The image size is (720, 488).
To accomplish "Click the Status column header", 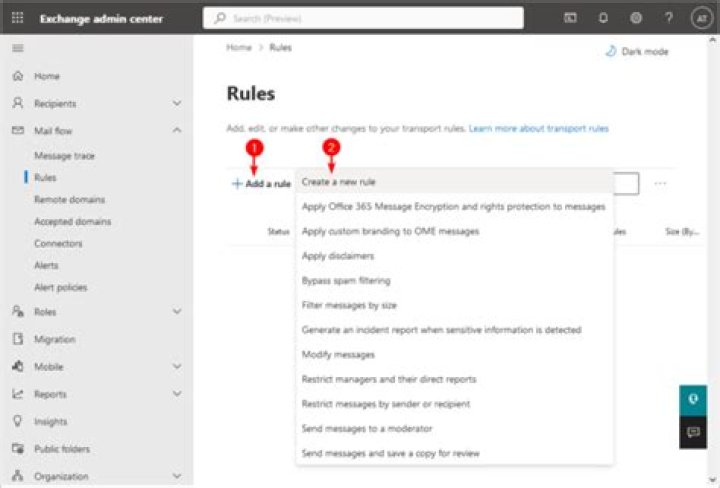I will 278,232.
